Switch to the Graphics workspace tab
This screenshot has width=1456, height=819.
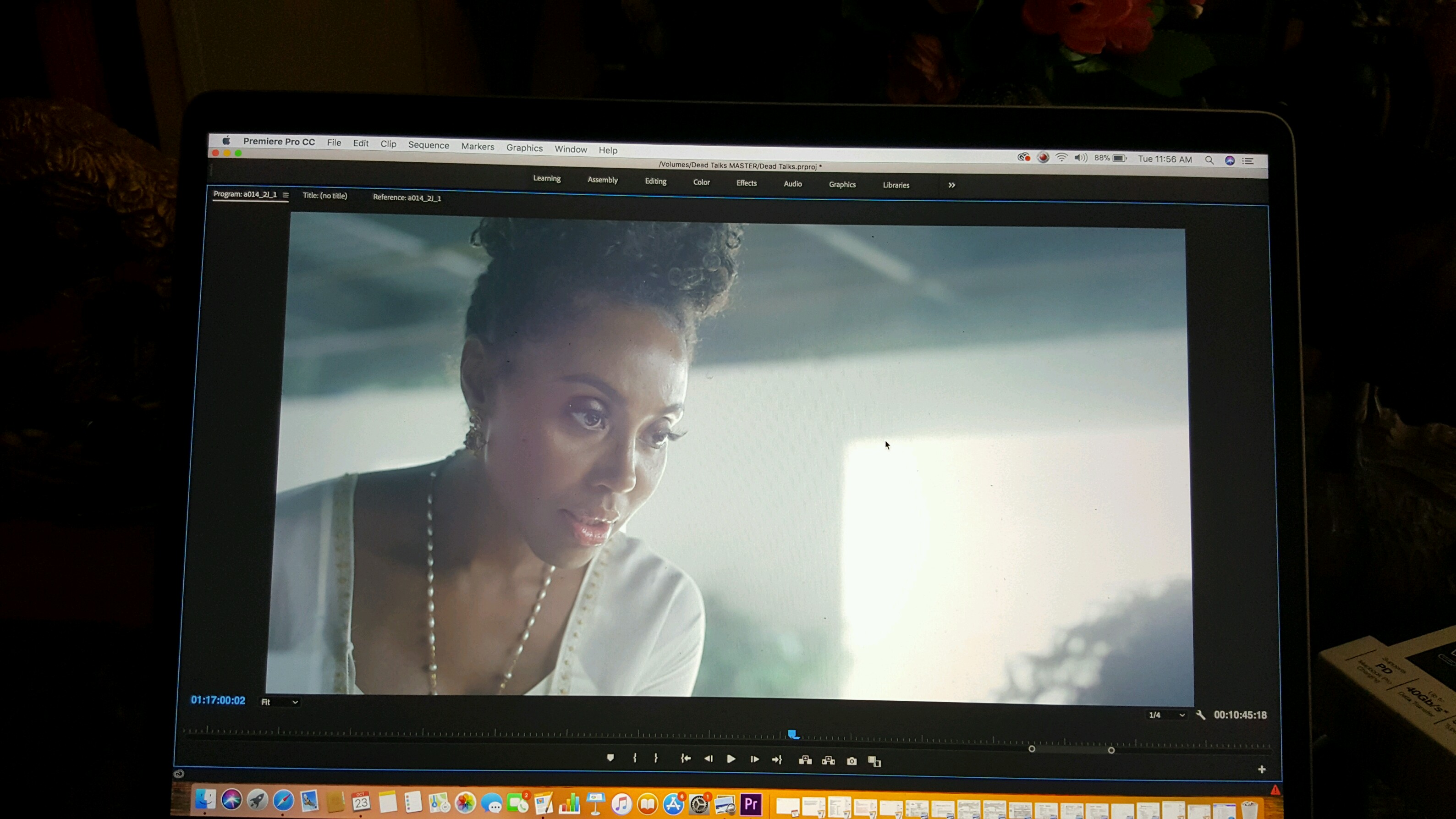pos(842,185)
